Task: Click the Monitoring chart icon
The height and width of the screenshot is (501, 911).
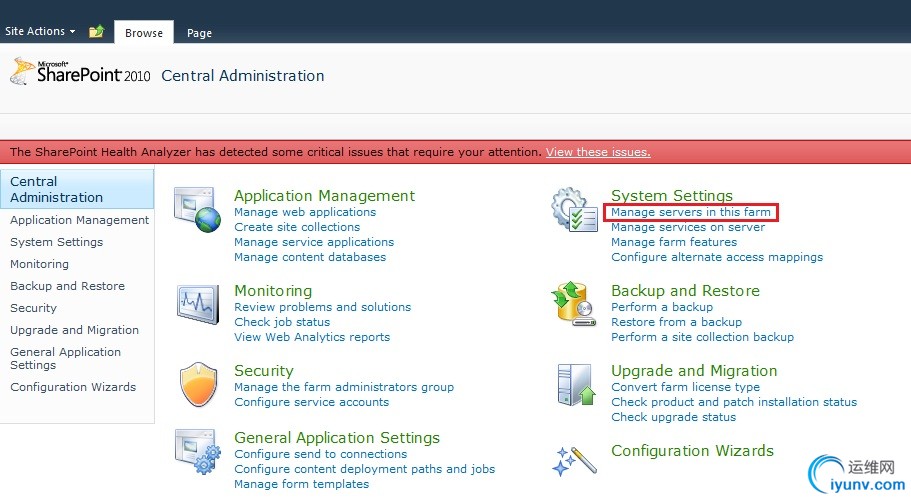Action: point(198,303)
